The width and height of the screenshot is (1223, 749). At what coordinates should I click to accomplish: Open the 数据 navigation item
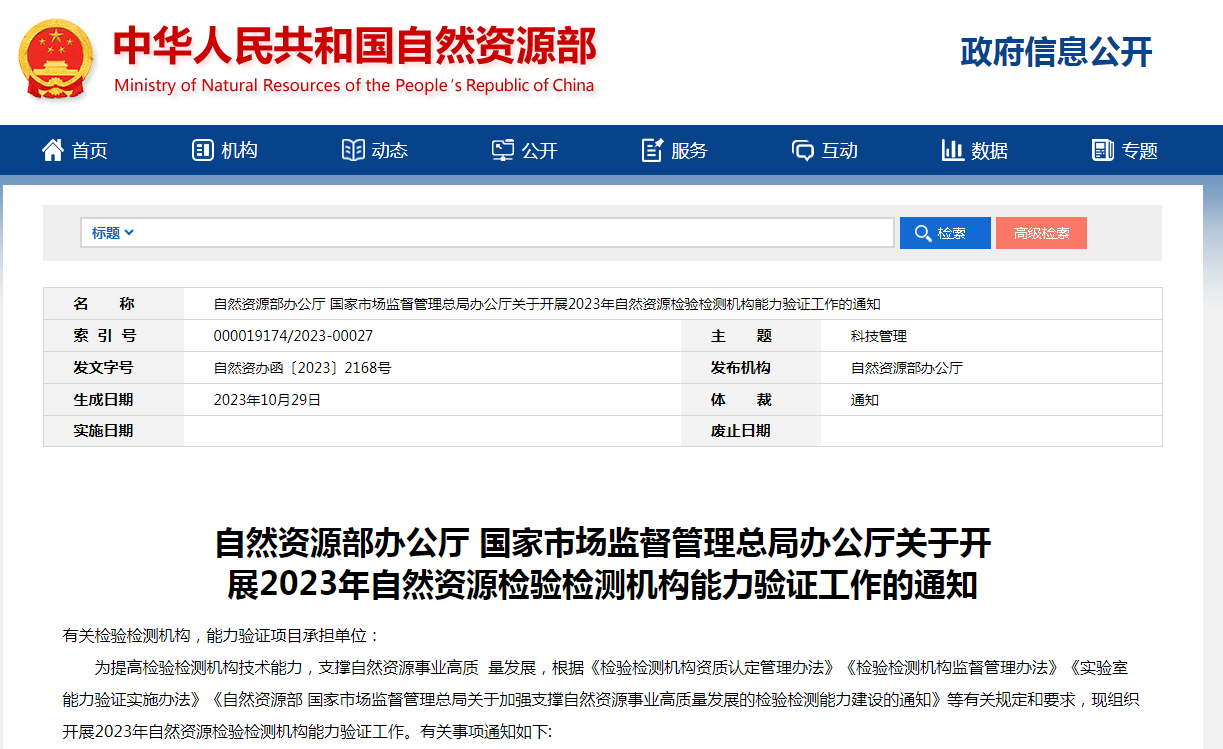990,151
